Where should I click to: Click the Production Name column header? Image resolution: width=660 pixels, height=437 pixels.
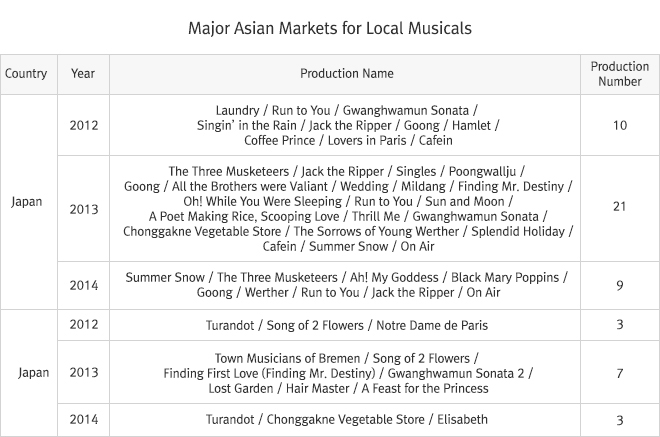point(346,74)
